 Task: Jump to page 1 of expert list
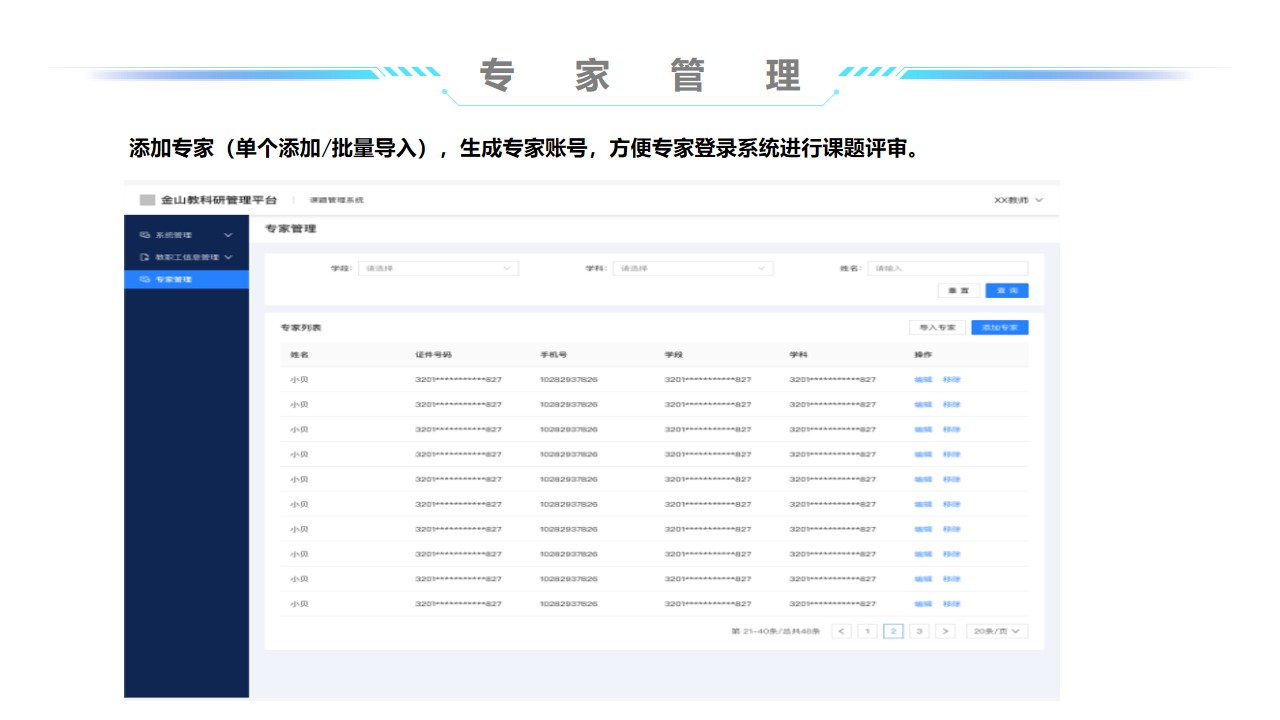(868, 631)
